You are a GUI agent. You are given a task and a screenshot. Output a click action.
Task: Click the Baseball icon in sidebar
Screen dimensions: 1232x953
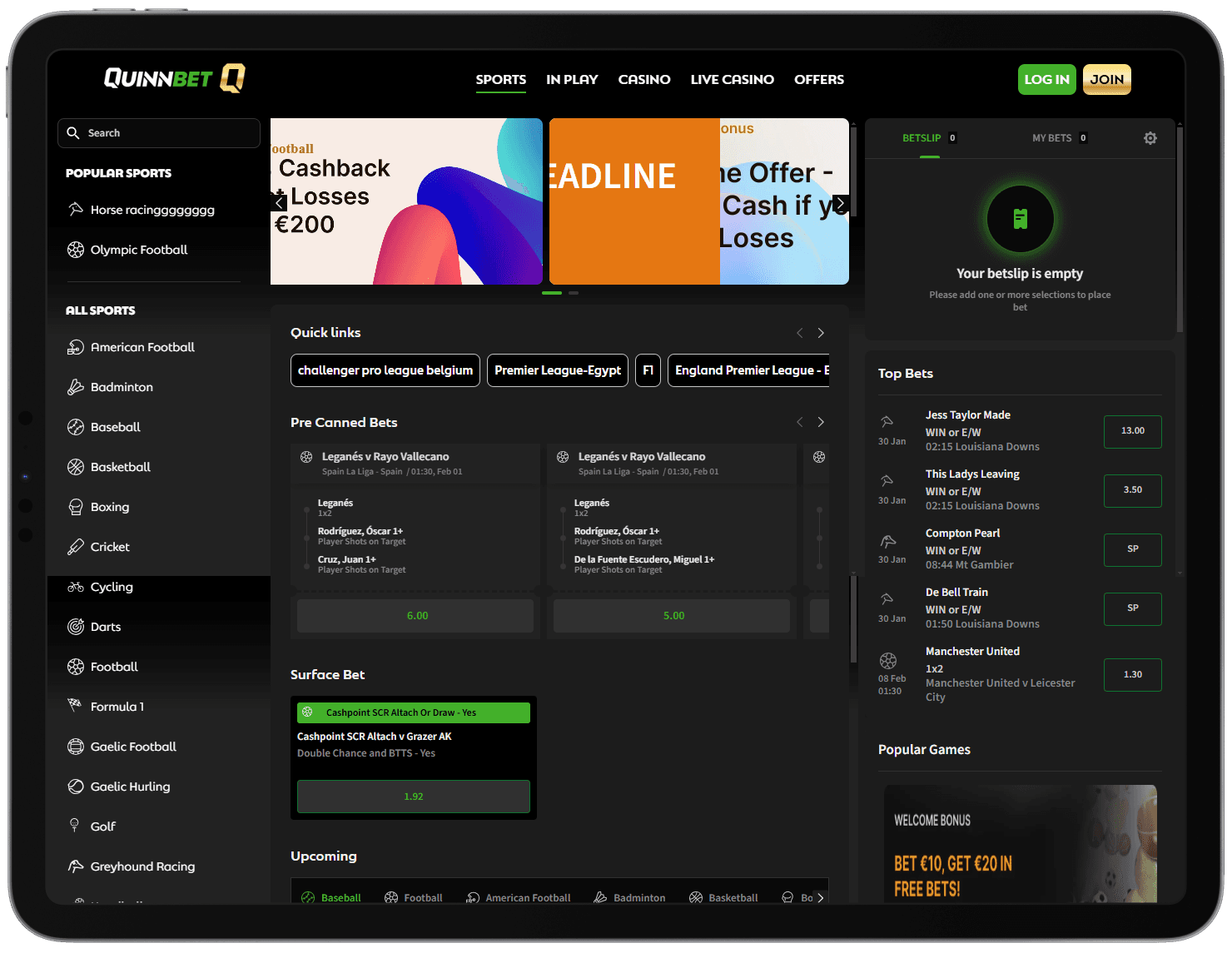tap(76, 427)
